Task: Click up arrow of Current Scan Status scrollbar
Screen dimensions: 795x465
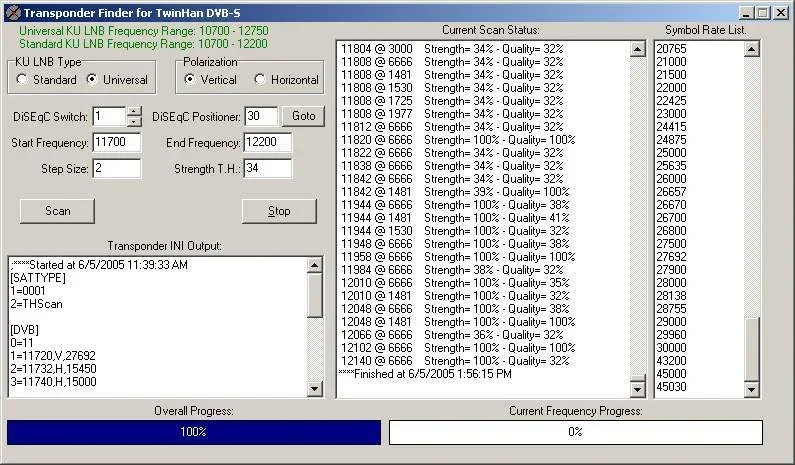Action: coord(637,49)
